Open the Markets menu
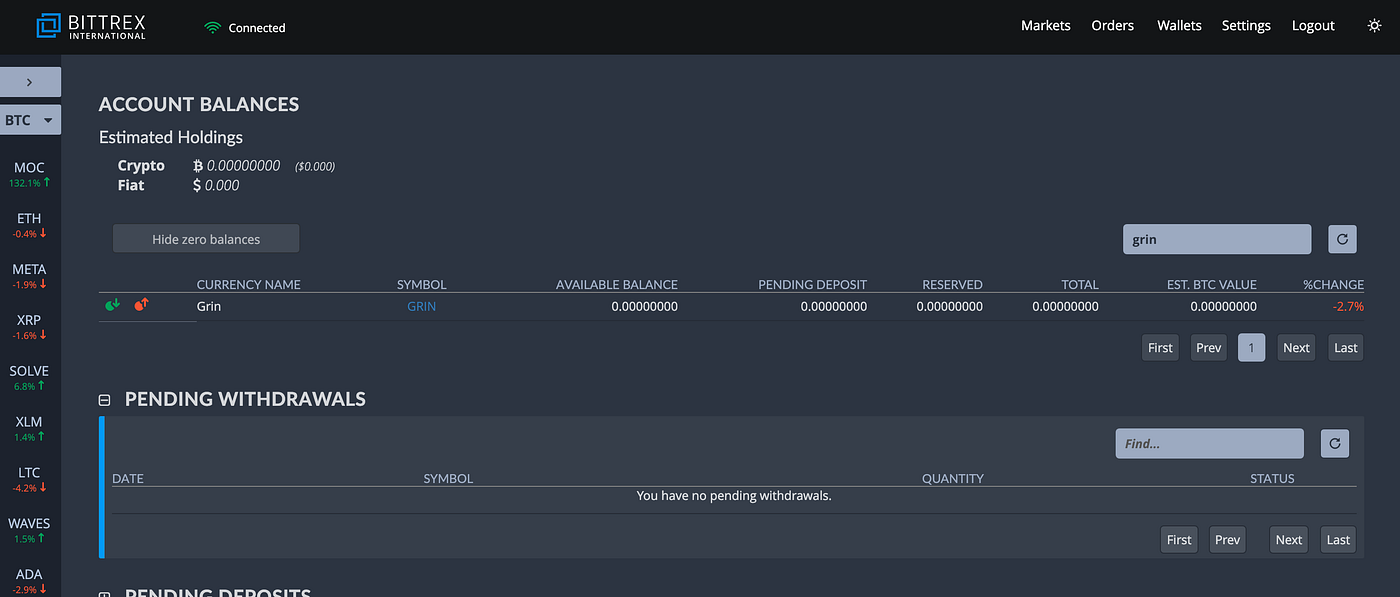 [1045, 26]
